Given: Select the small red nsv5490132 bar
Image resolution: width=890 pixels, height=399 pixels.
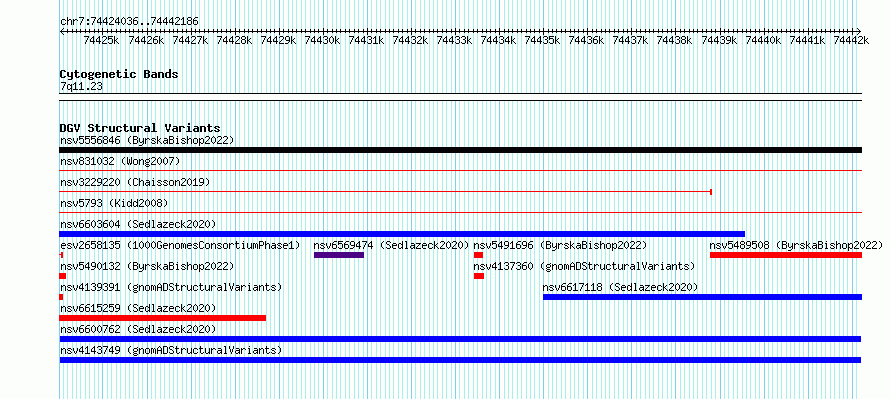Looking at the screenshot, I should (62, 276).
